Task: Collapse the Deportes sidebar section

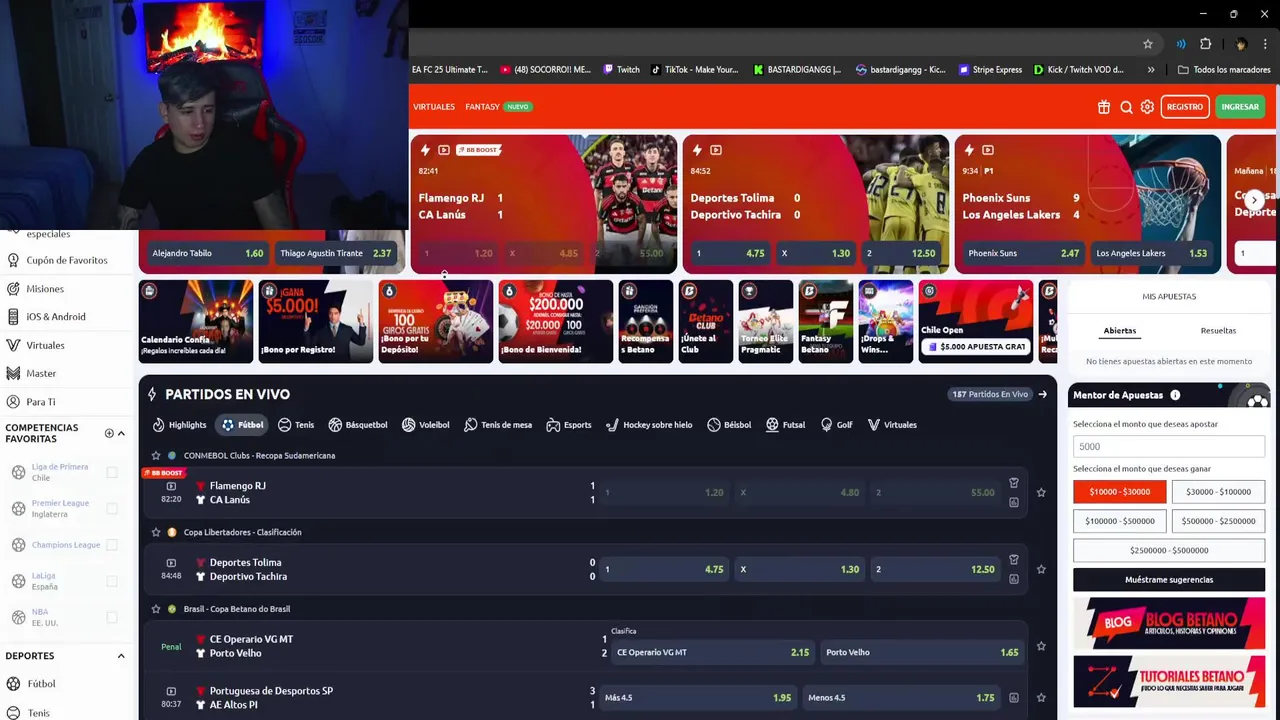Action: (x=121, y=656)
